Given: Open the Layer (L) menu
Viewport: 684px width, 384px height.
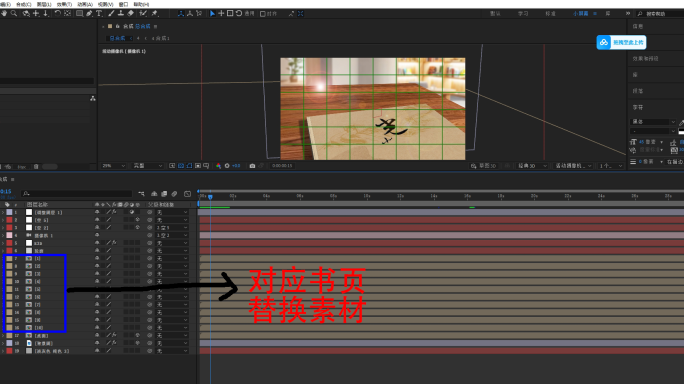Looking at the screenshot, I should [44, 4].
